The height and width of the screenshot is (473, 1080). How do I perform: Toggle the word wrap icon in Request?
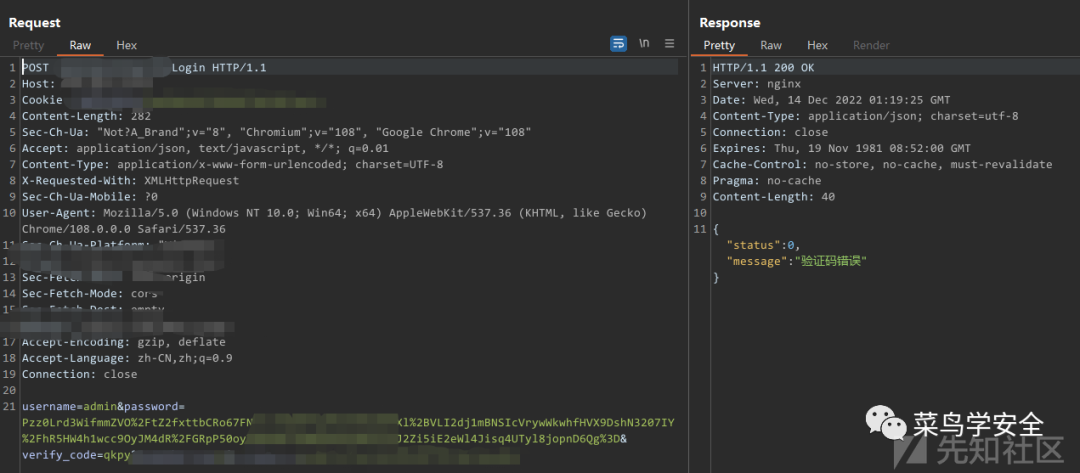point(618,44)
